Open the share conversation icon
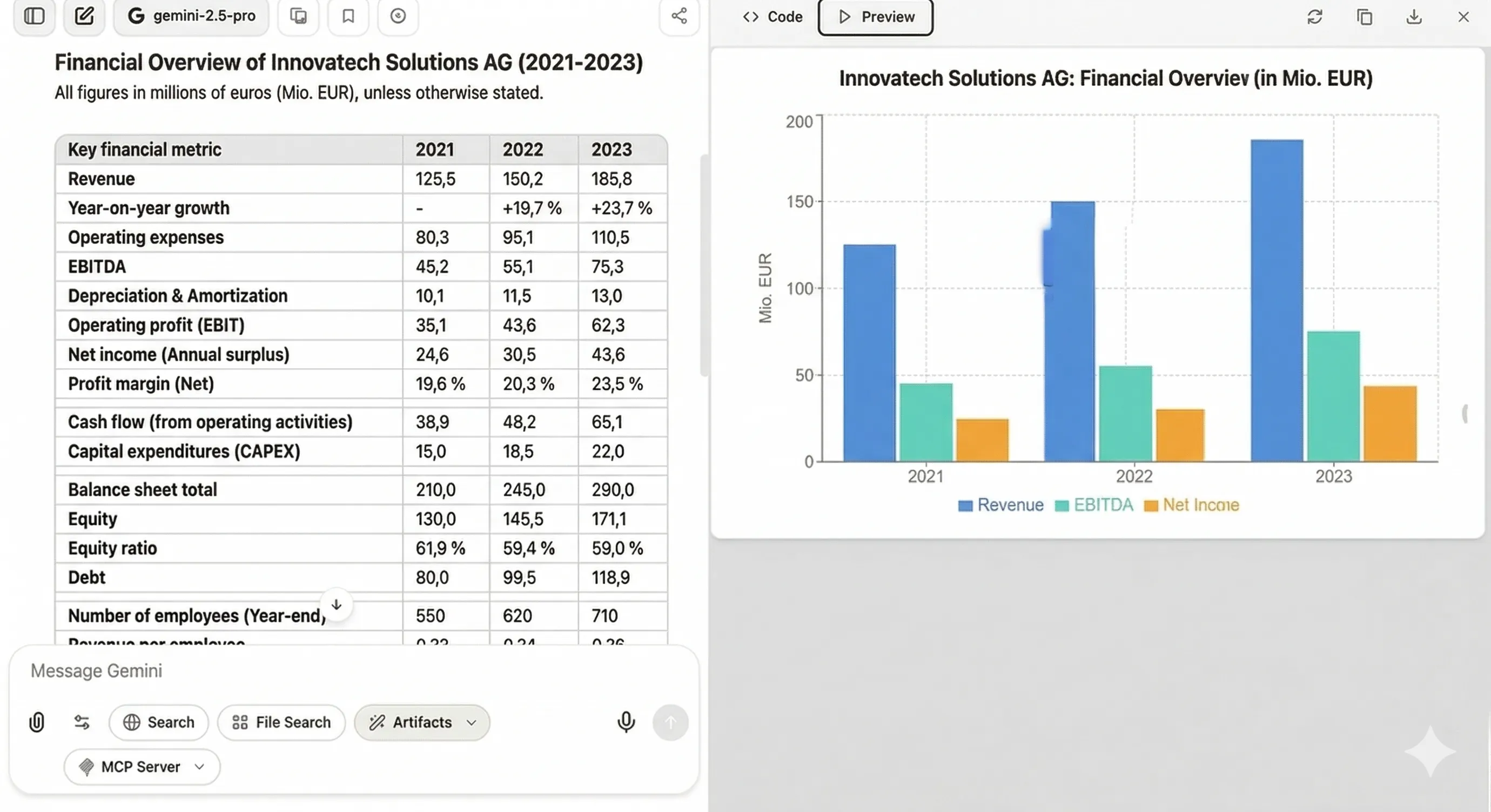The width and height of the screenshot is (1491, 812). coord(679,16)
